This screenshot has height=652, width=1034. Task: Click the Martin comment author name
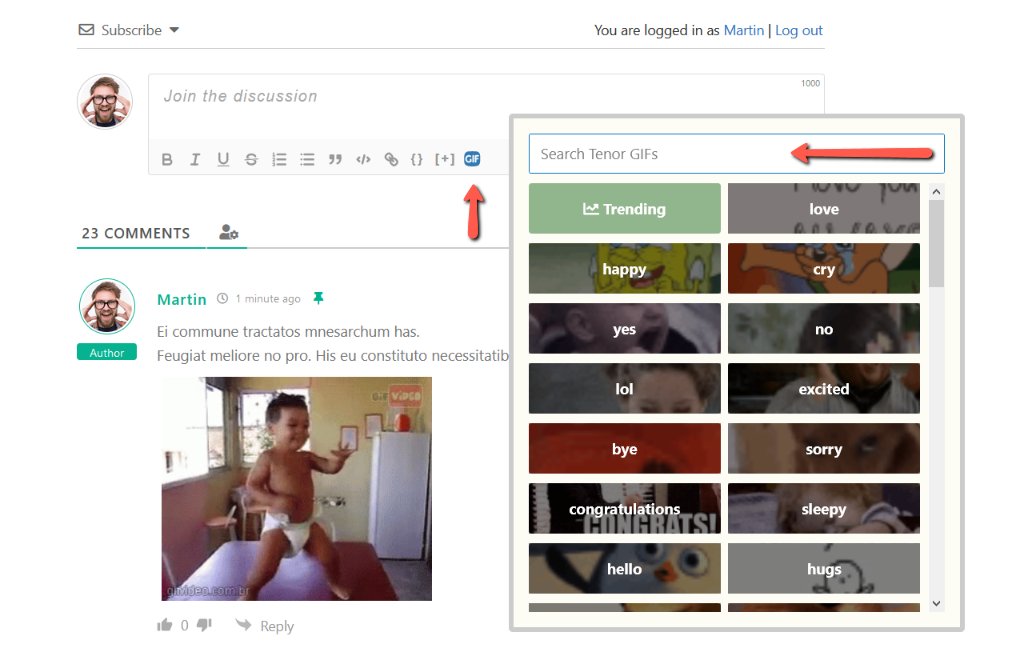pos(181,299)
